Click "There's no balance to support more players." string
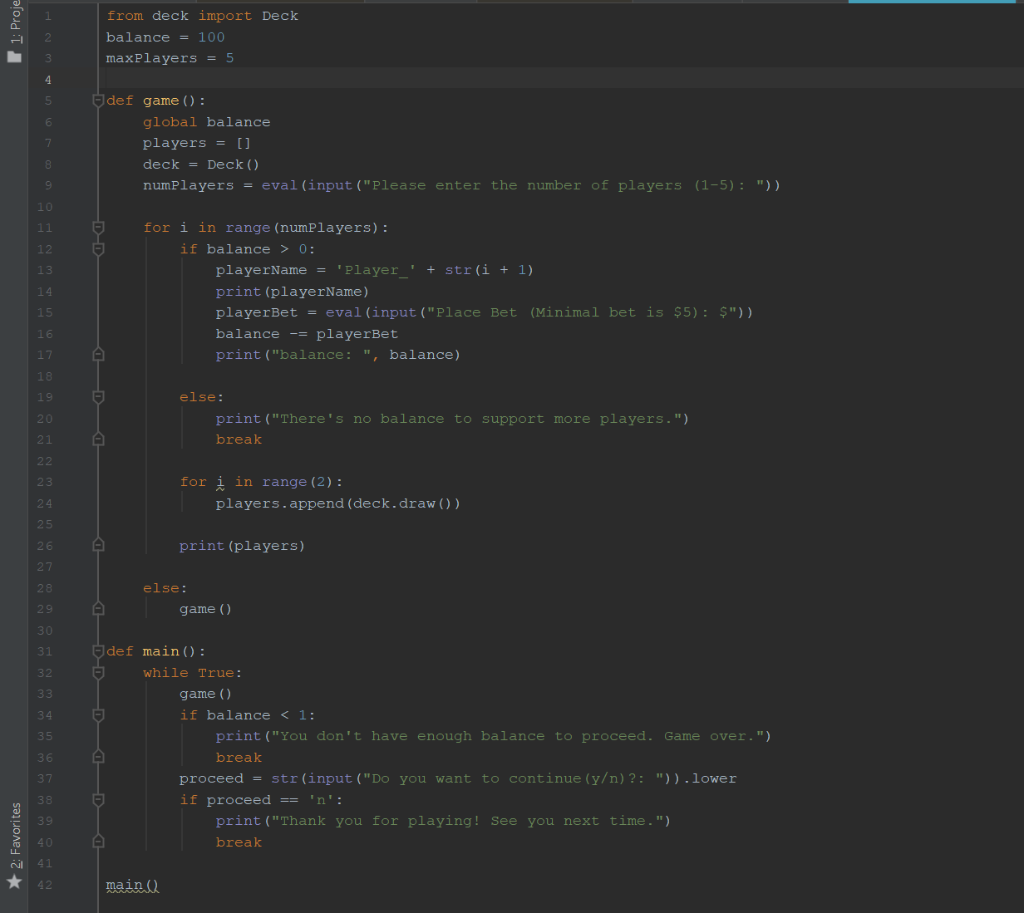This screenshot has height=913, width=1024. click(476, 419)
